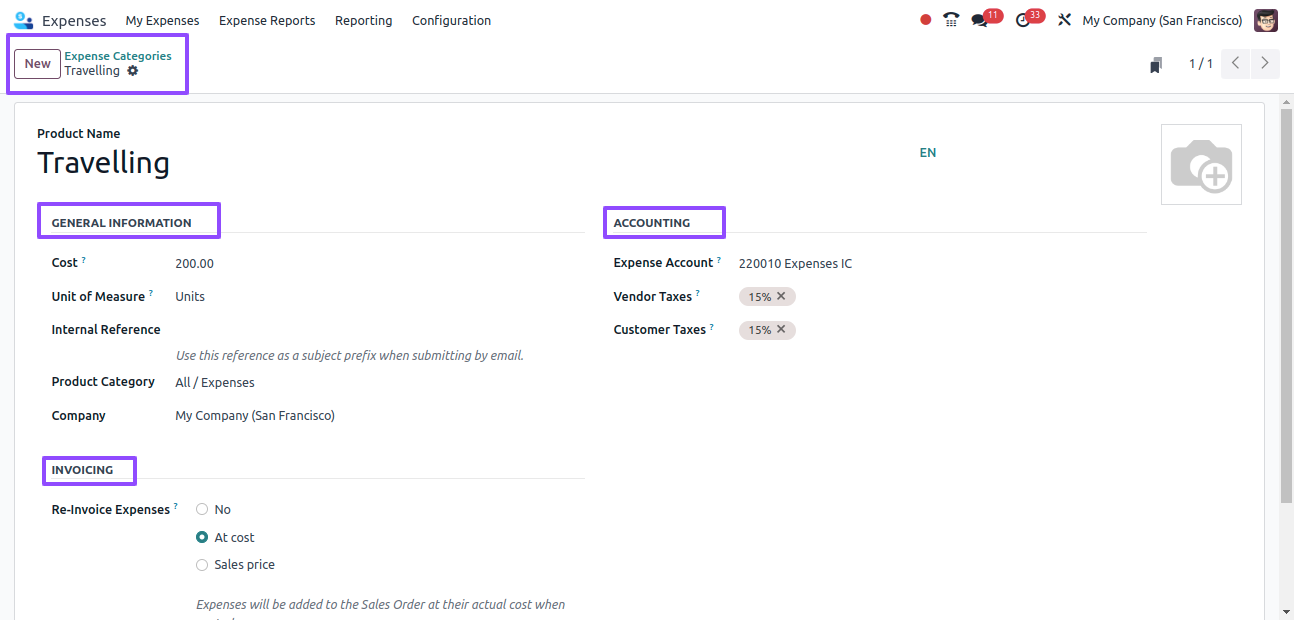The image size is (1294, 620).
Task: Click the bookmark save icon near pager
Action: [1156, 64]
